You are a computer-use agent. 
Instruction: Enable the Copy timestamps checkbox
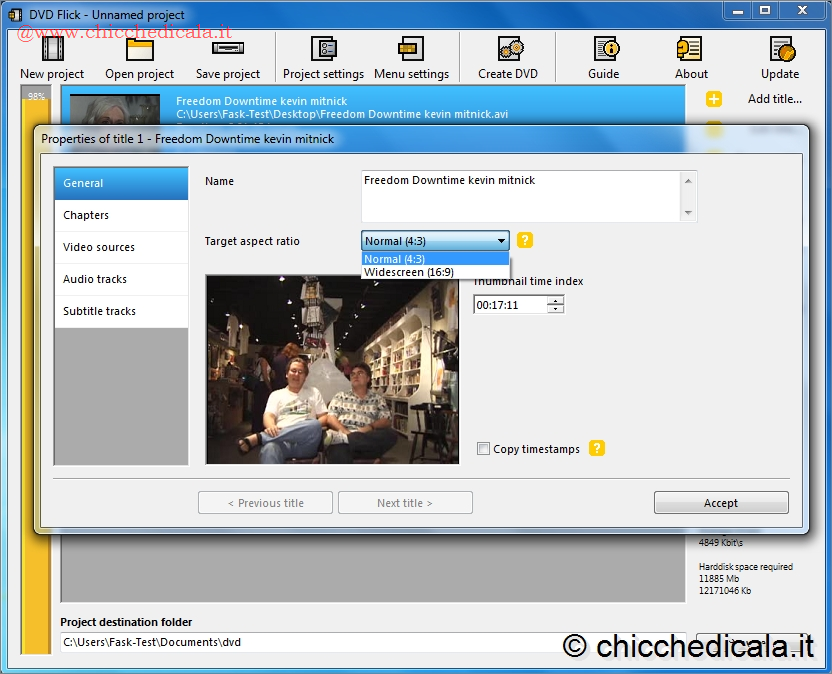484,449
